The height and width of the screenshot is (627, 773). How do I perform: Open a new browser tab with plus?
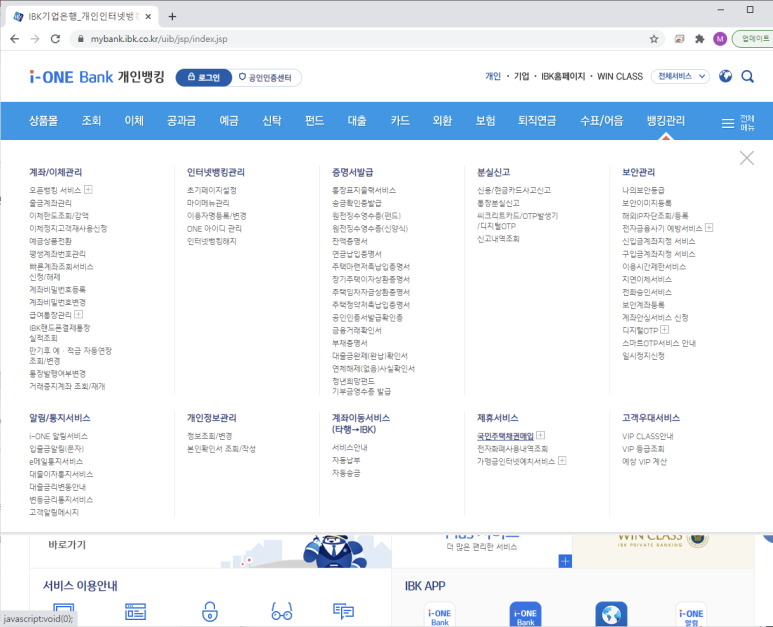tap(172, 17)
